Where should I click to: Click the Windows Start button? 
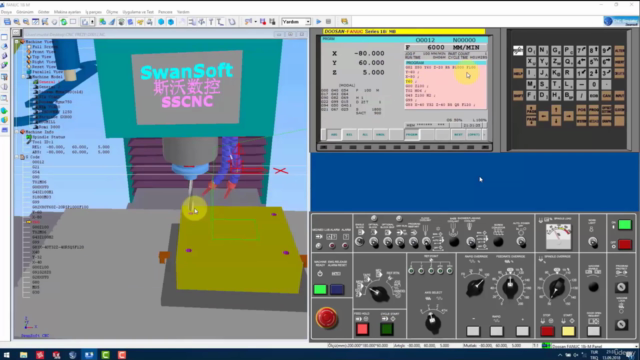pyautogui.click(x=7, y=355)
